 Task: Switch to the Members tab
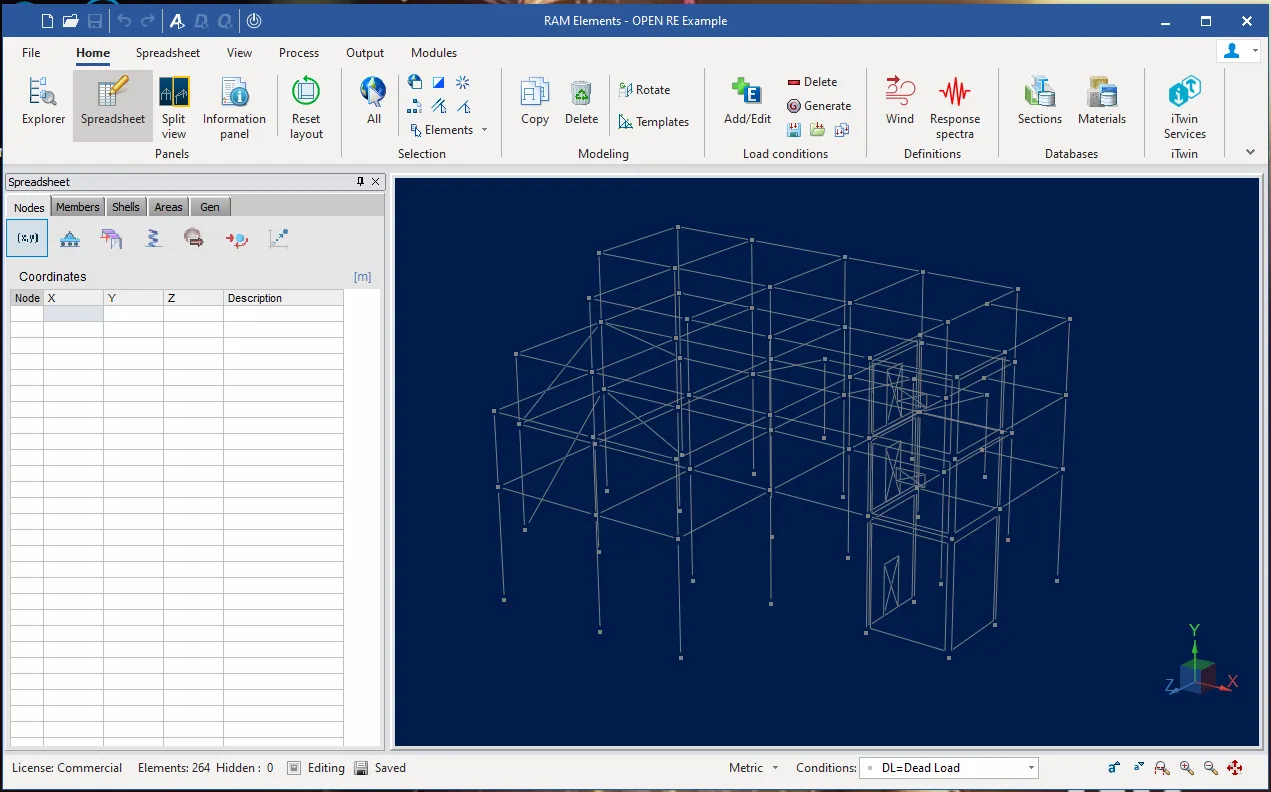coord(77,207)
